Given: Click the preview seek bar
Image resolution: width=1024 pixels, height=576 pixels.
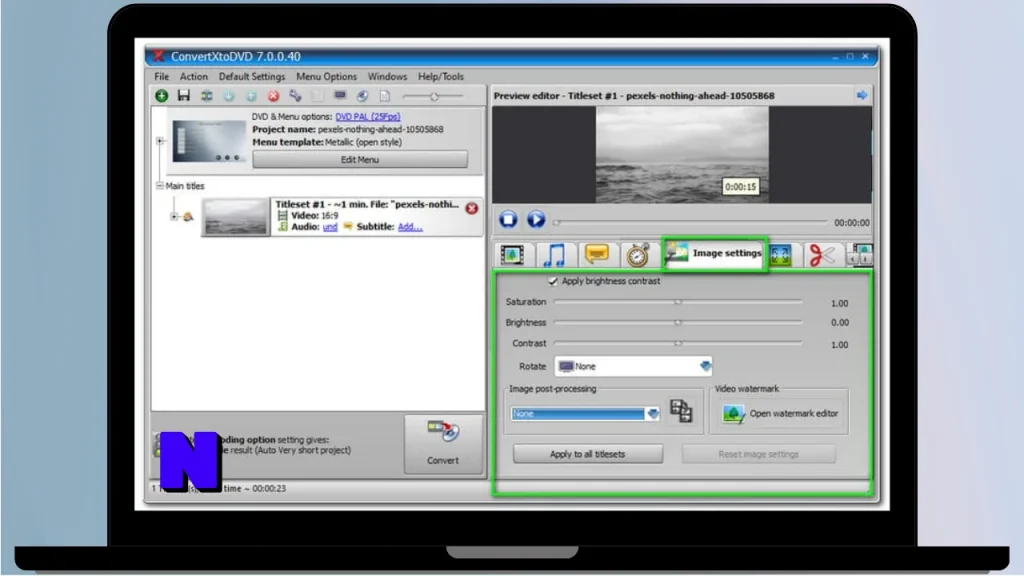Looking at the screenshot, I should (691, 222).
